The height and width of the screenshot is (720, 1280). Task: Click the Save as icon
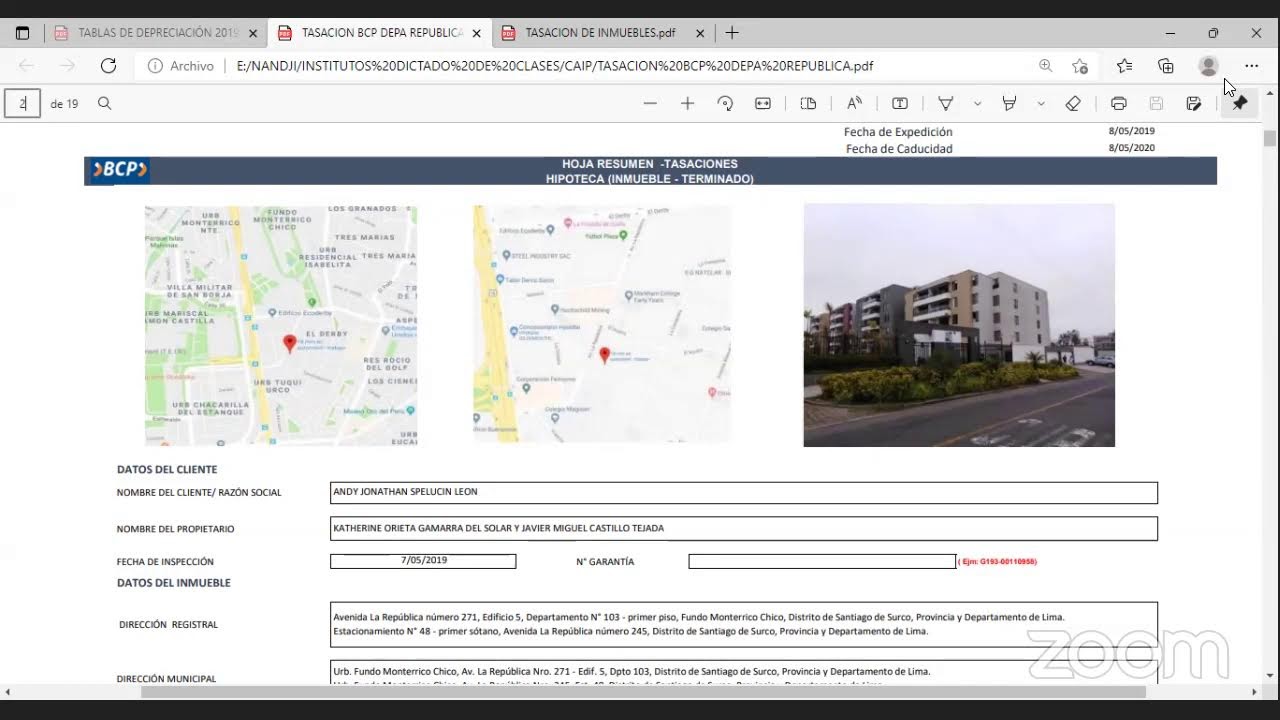click(1194, 103)
